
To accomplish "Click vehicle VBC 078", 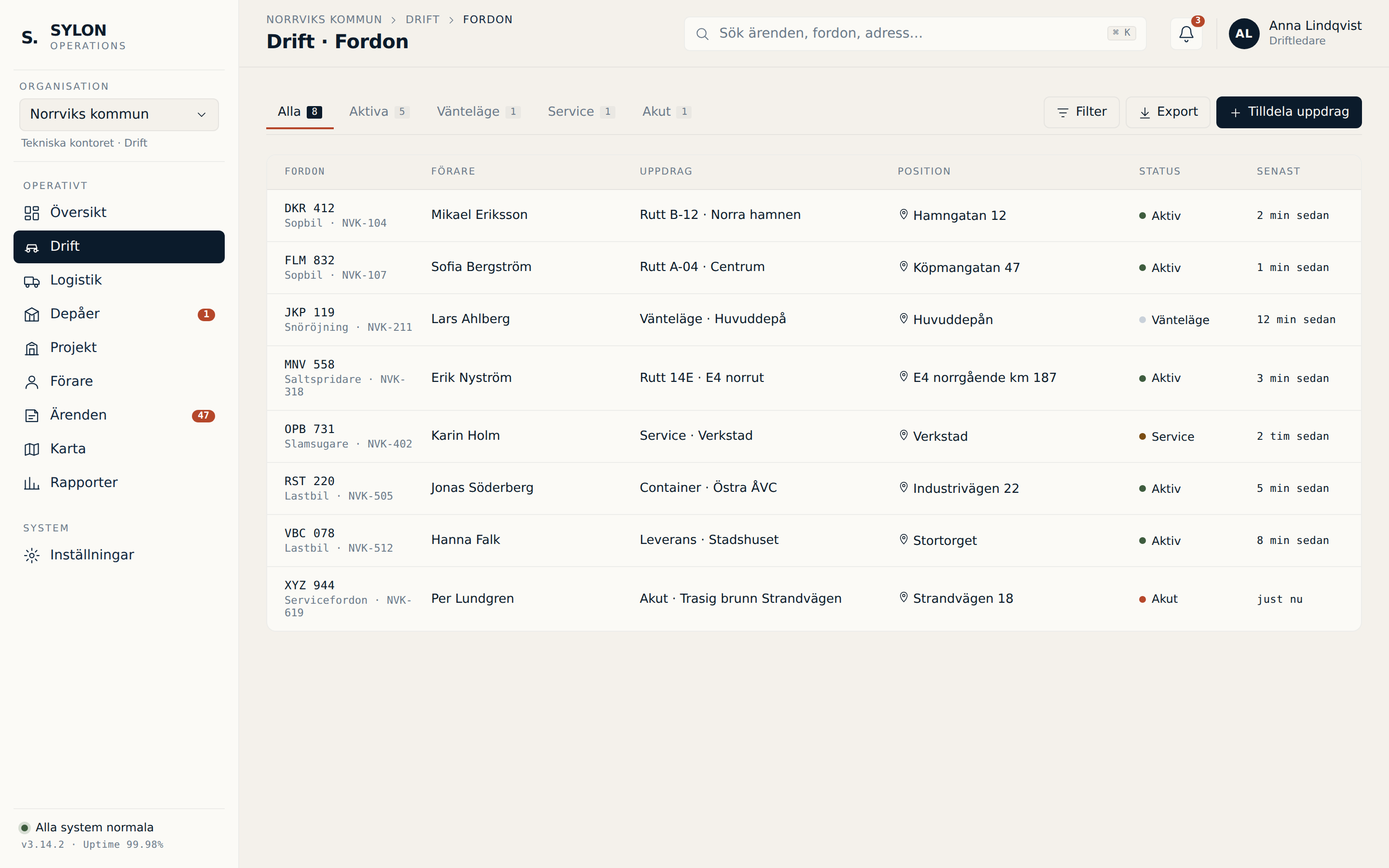I will (309, 533).
